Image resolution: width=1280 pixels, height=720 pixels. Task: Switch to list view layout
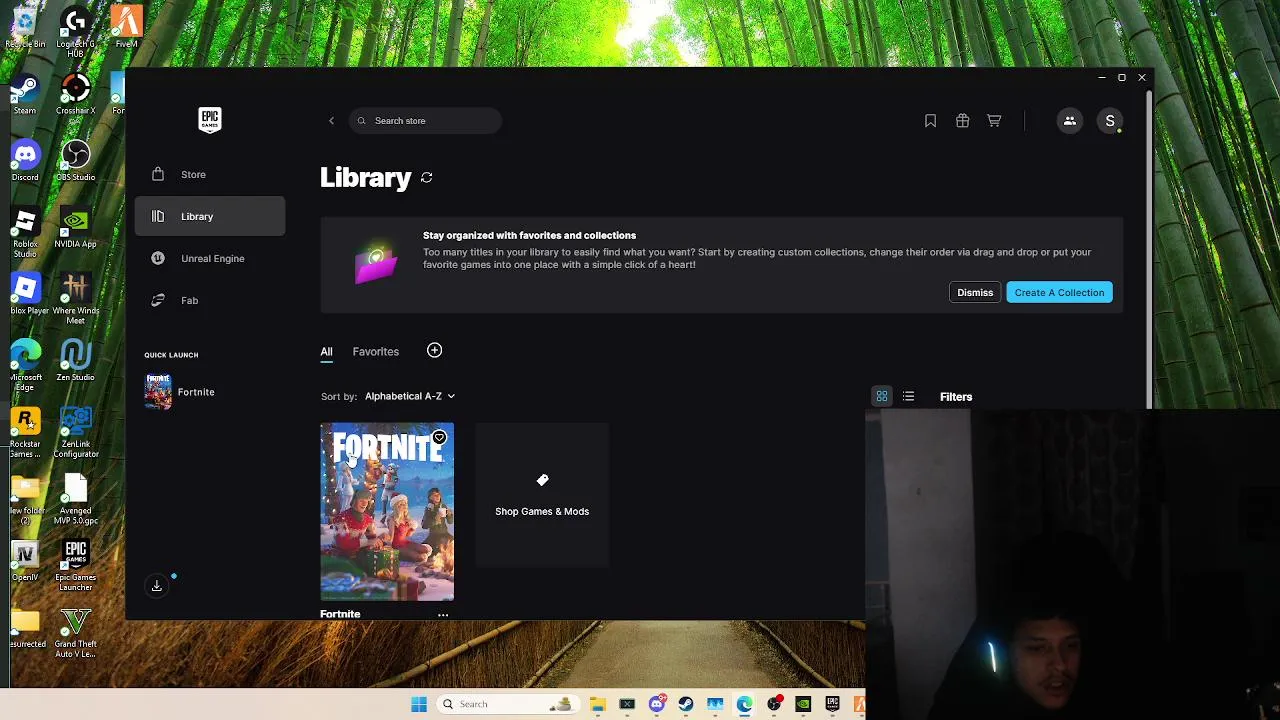pyautogui.click(x=908, y=397)
